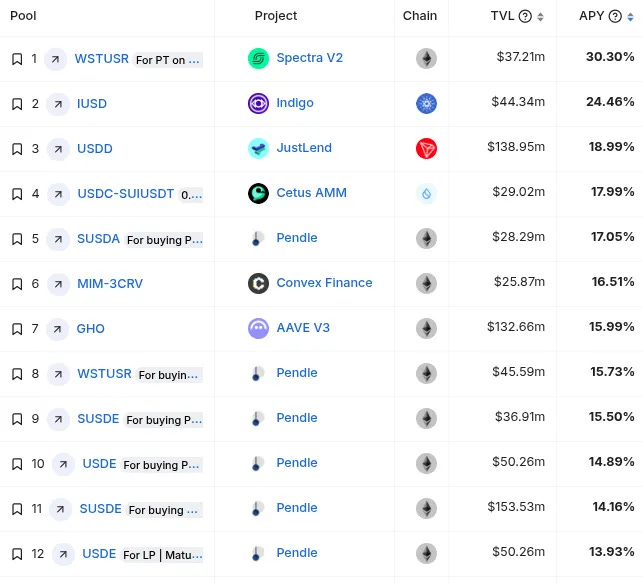This screenshot has height=584, width=643.
Task: Click the Cardano chain icon for Indigo
Action: click(x=426, y=103)
